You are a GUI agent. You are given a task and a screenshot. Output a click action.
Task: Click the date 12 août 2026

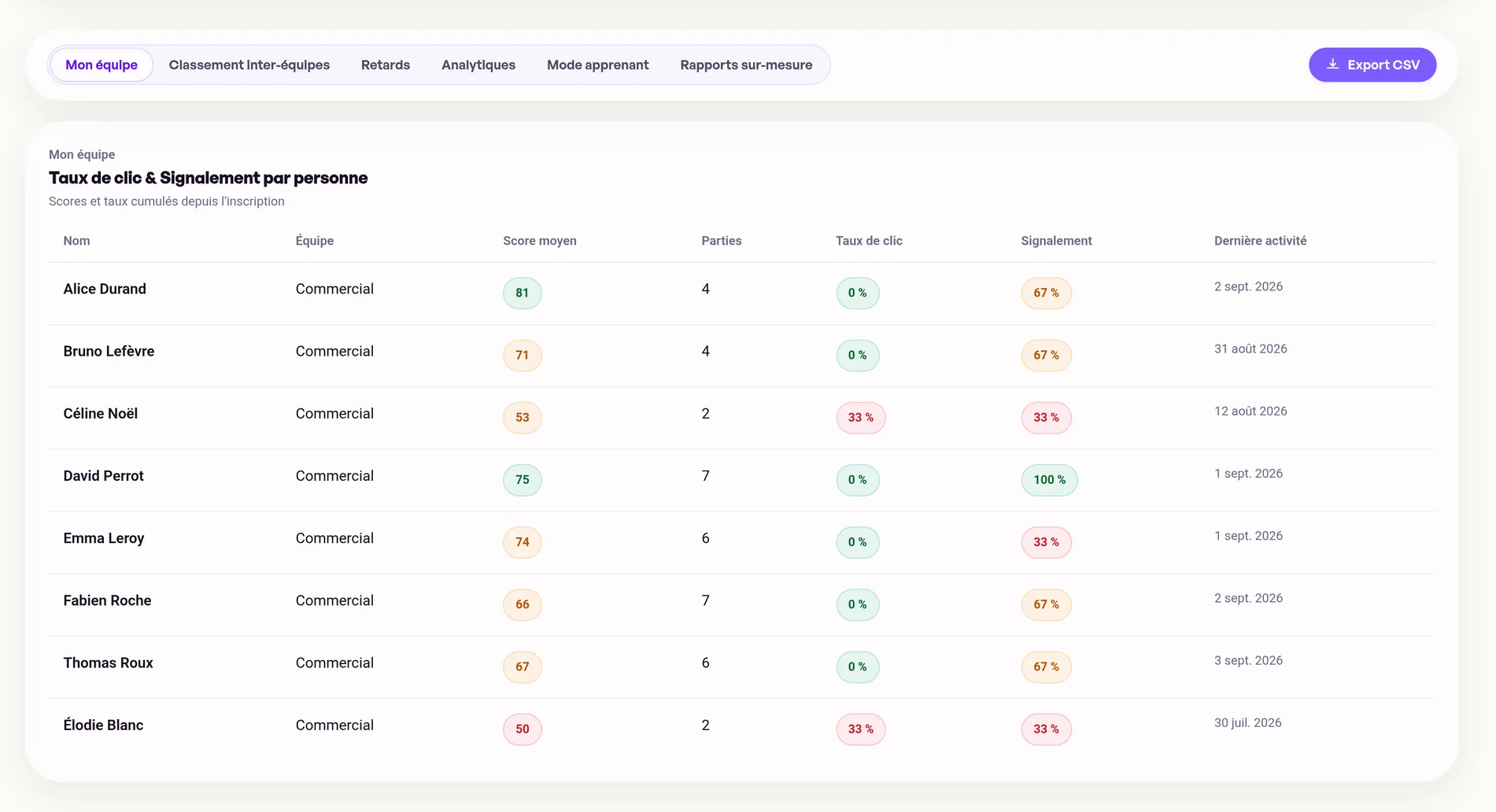click(1250, 411)
